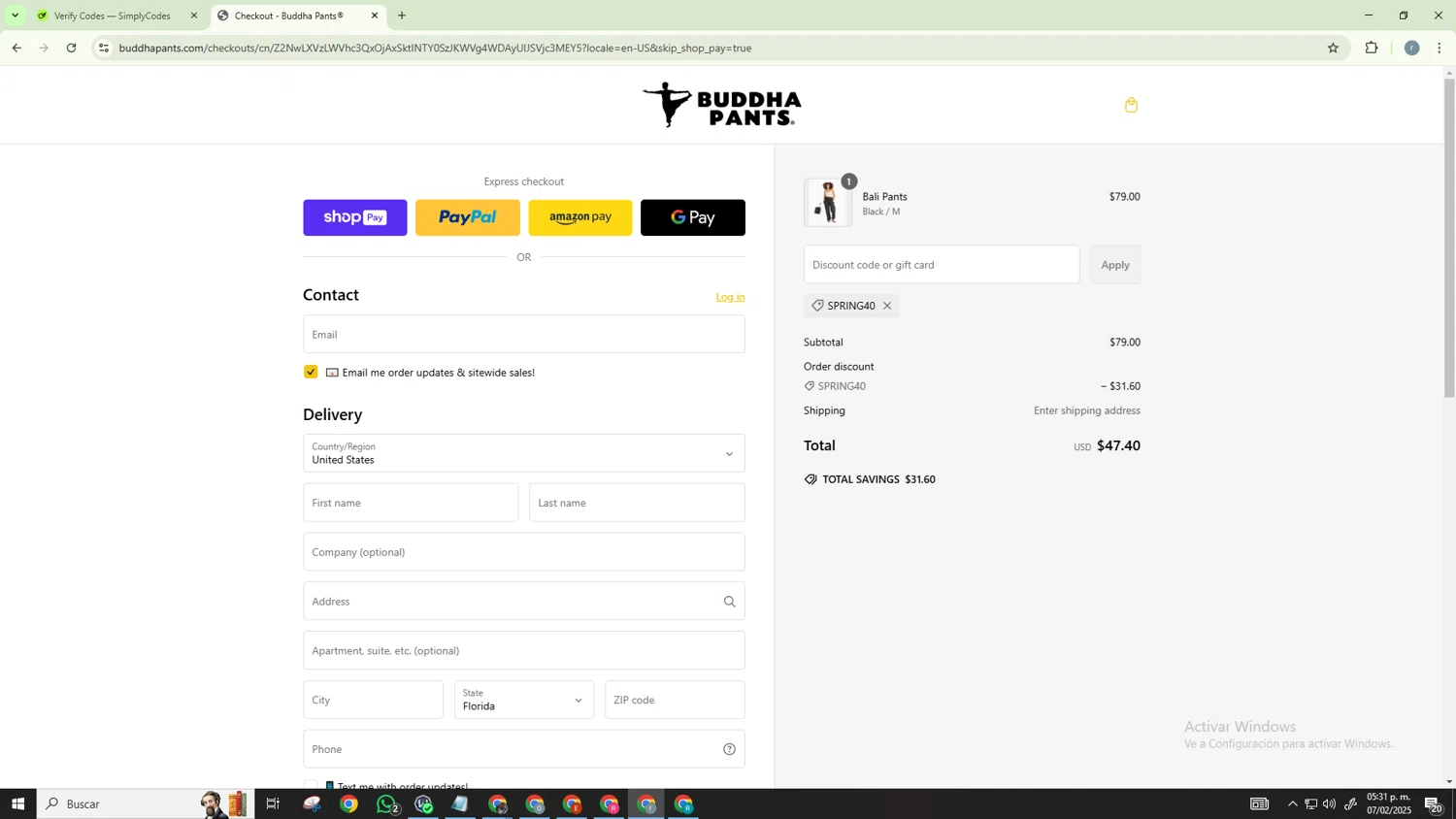1456x819 pixels.
Task: Focus the Email input field
Action: pyautogui.click(x=524, y=334)
